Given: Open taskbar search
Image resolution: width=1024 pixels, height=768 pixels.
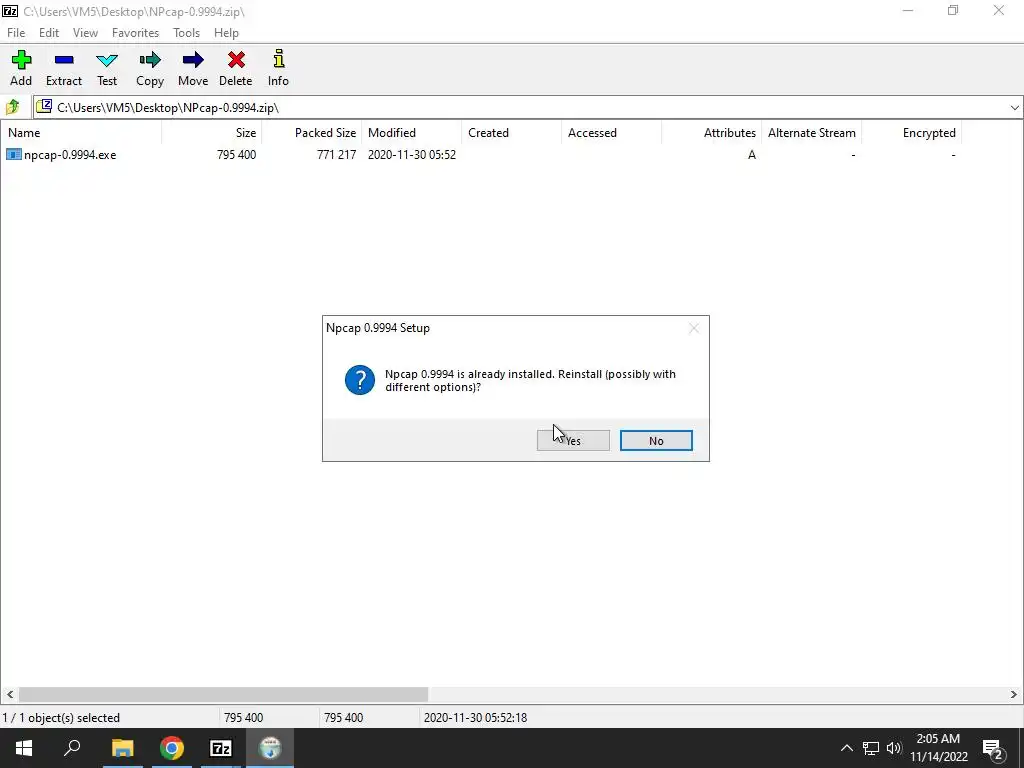Looking at the screenshot, I should (72, 748).
